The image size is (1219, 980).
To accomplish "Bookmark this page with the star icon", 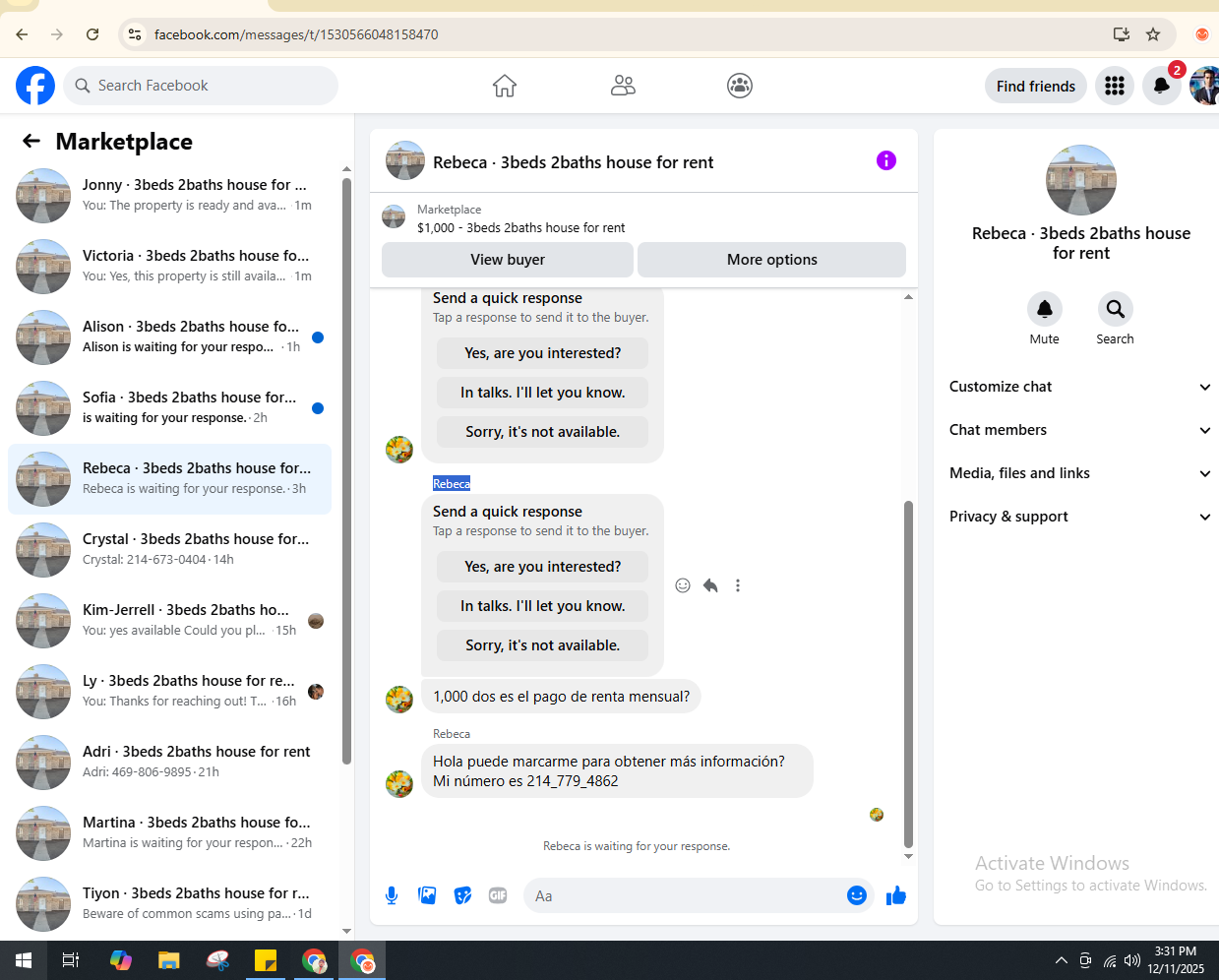I will tap(1153, 34).
